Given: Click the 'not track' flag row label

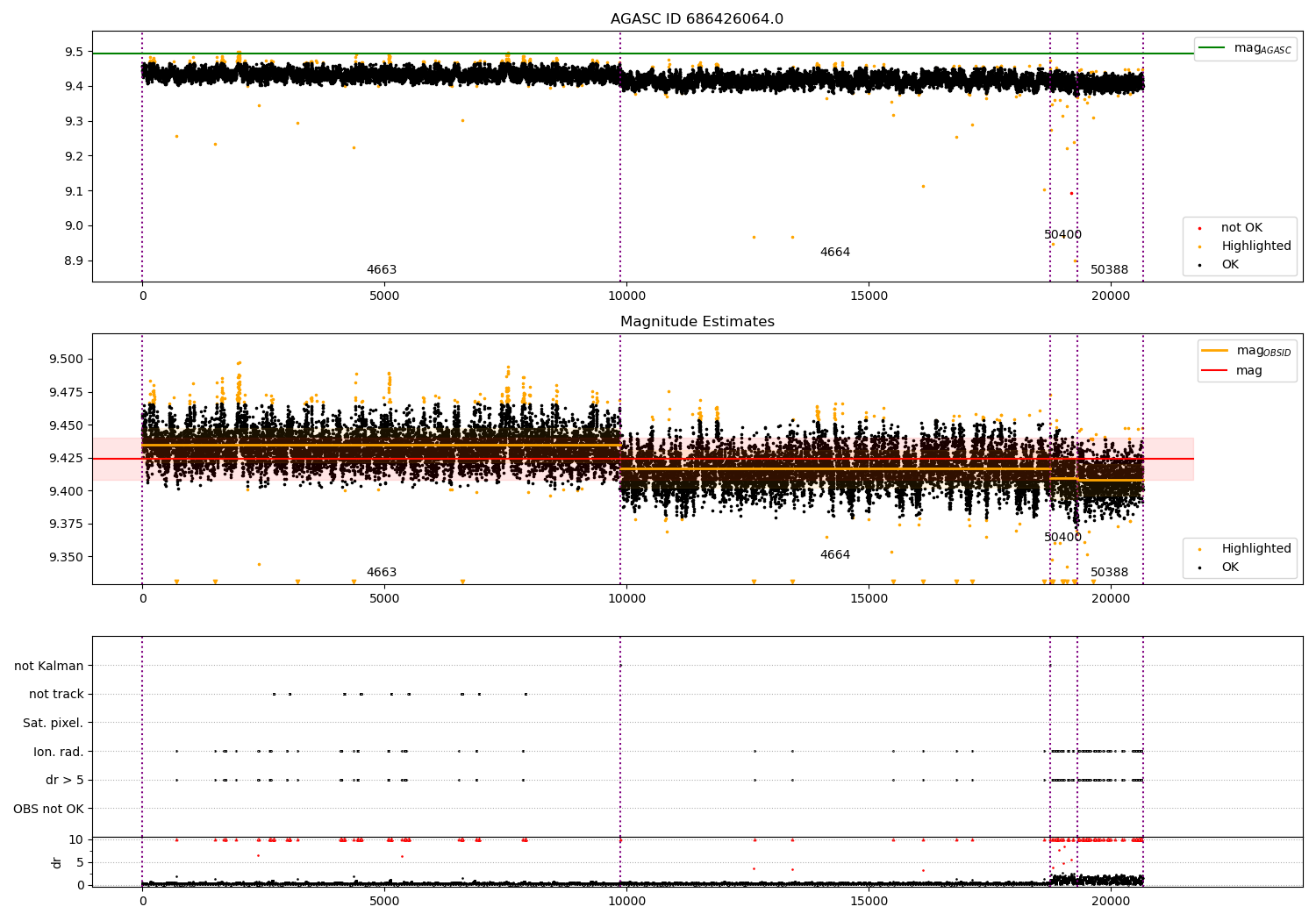Looking at the screenshot, I should [x=56, y=694].
